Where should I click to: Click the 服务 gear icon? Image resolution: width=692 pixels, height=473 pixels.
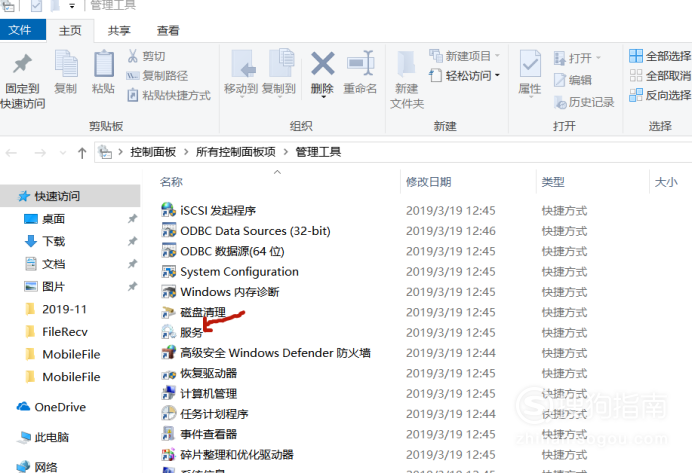click(168, 332)
